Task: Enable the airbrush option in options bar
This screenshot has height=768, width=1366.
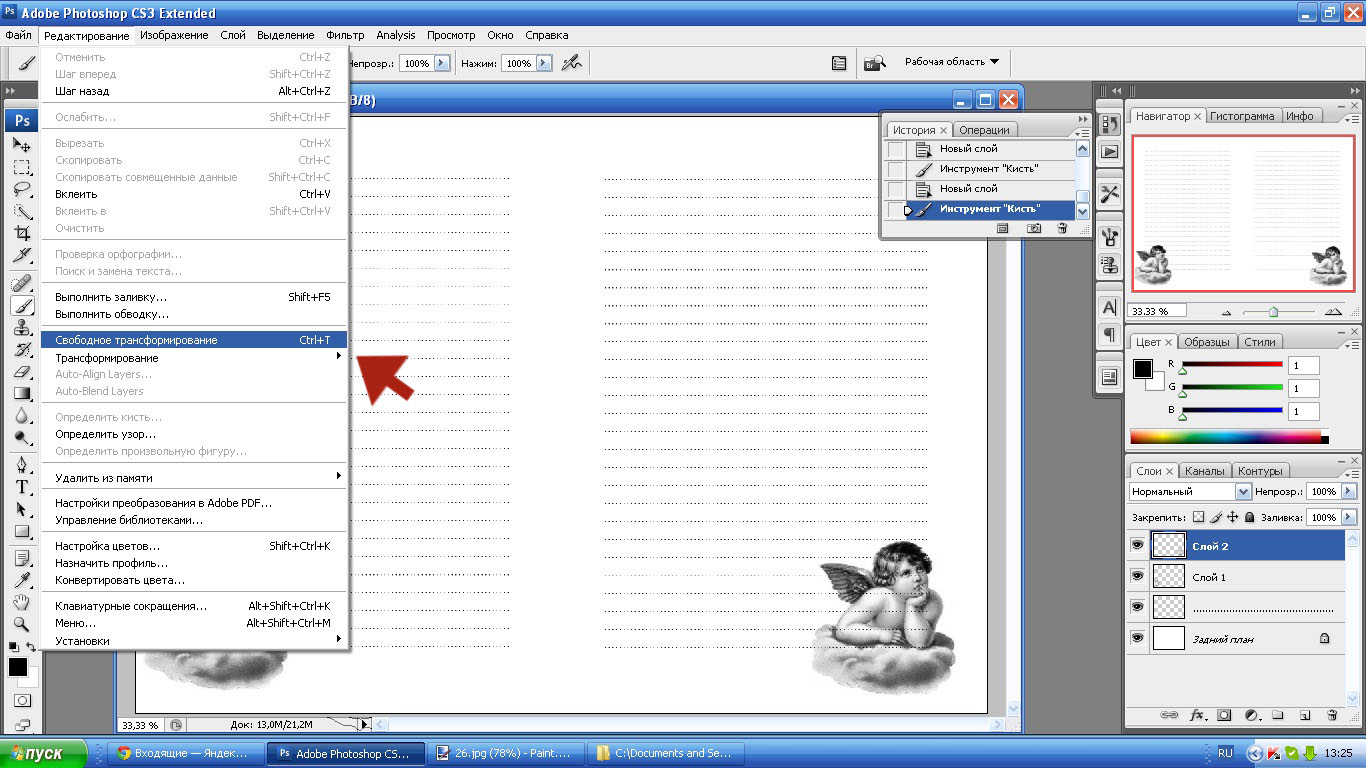Action: [x=571, y=63]
